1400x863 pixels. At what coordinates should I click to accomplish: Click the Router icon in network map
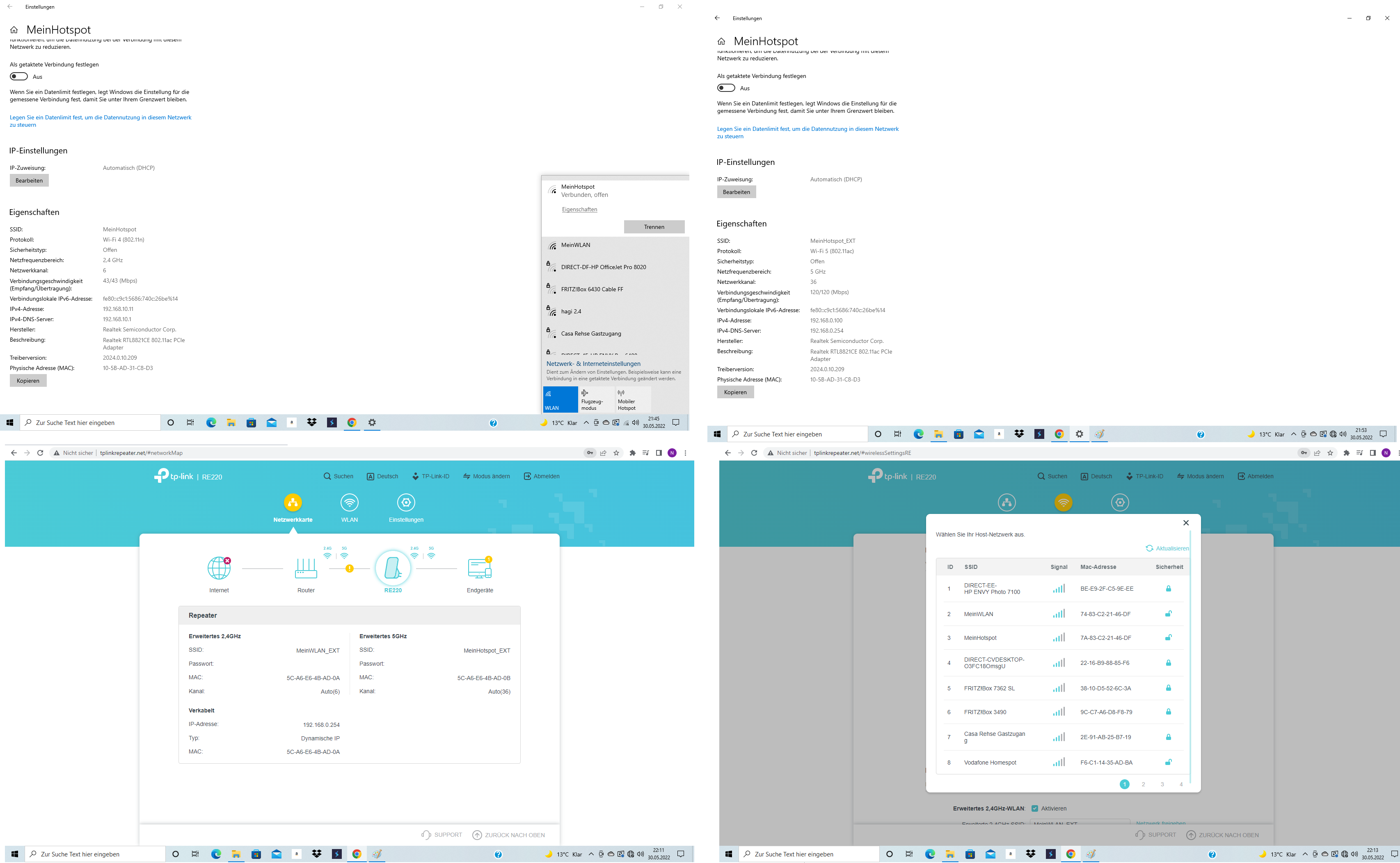pyautogui.click(x=305, y=568)
